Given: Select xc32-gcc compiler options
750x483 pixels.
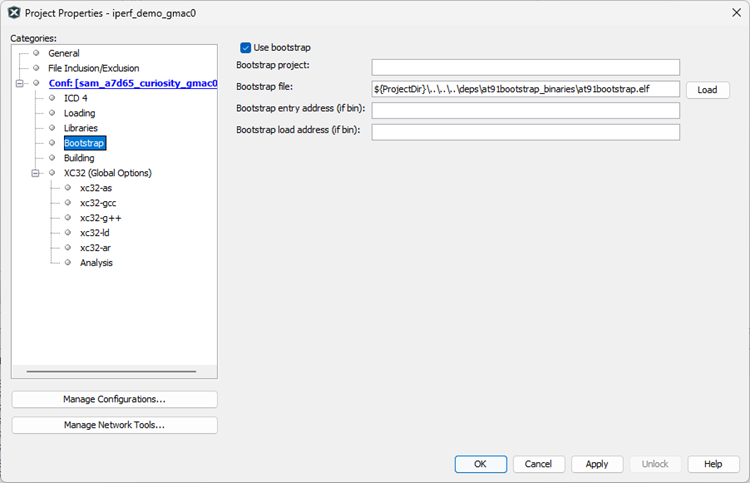Looking at the screenshot, I should tap(98, 203).
